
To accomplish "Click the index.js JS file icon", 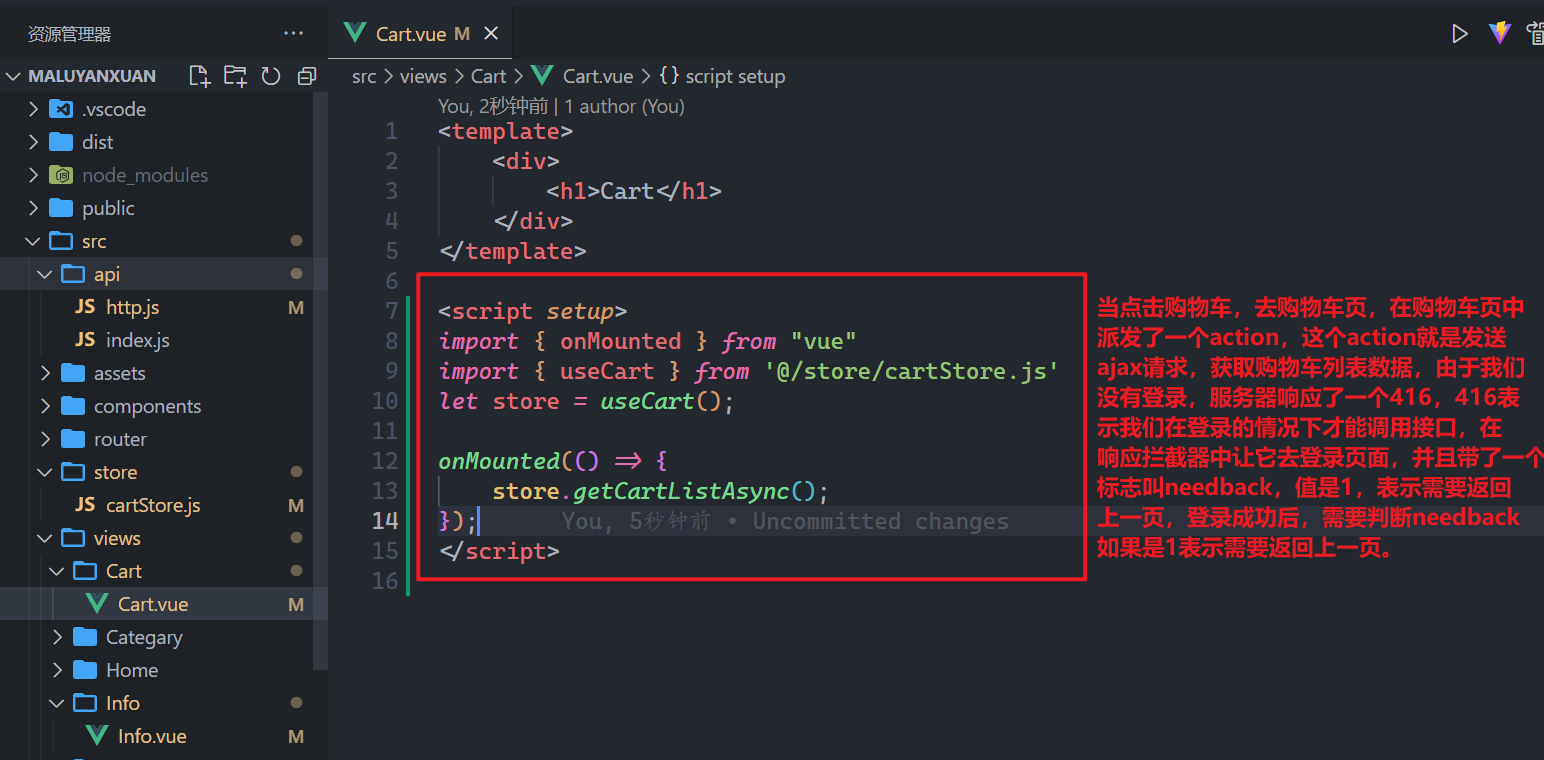I will click(x=85, y=340).
